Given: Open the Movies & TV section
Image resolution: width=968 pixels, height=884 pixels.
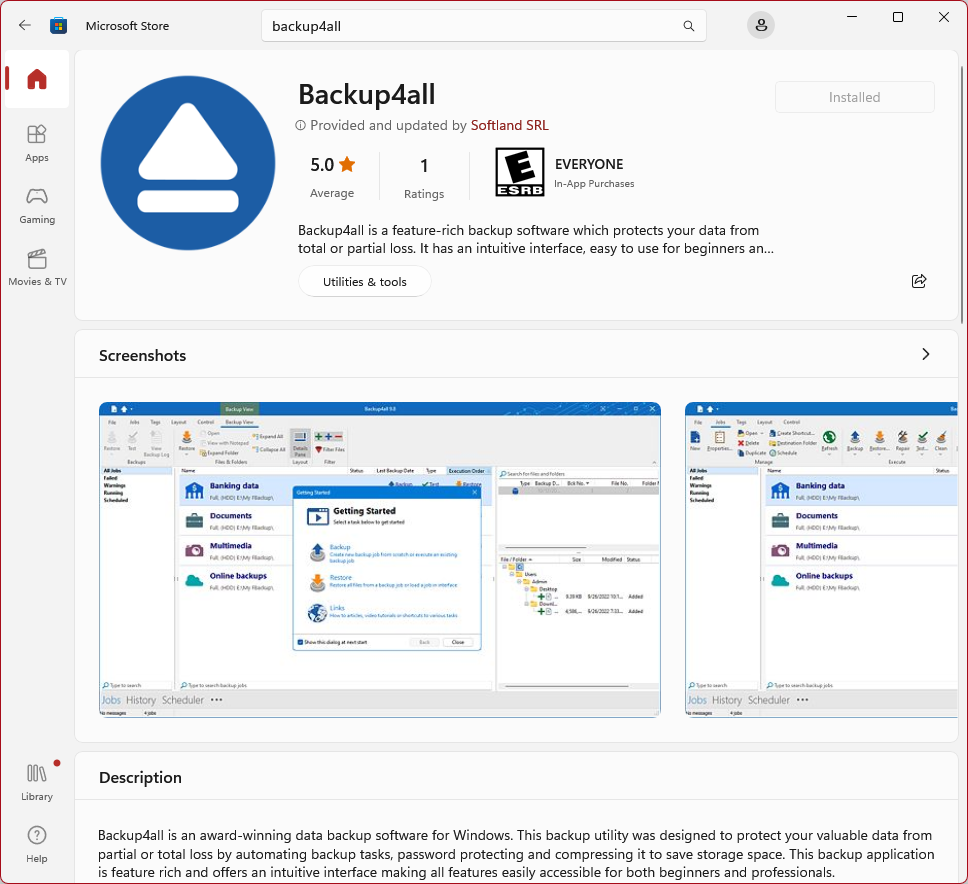Looking at the screenshot, I should [x=37, y=267].
